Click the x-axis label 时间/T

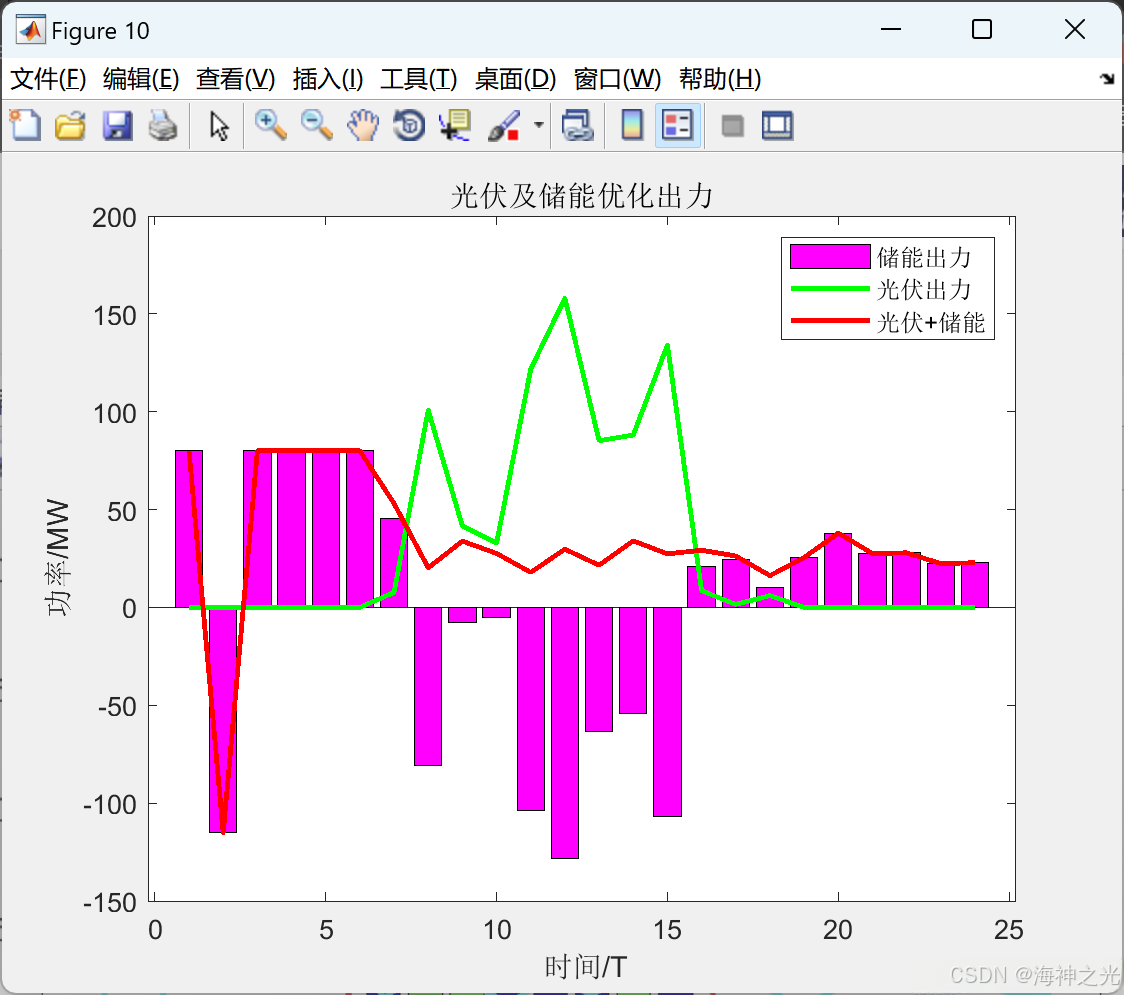tap(586, 967)
